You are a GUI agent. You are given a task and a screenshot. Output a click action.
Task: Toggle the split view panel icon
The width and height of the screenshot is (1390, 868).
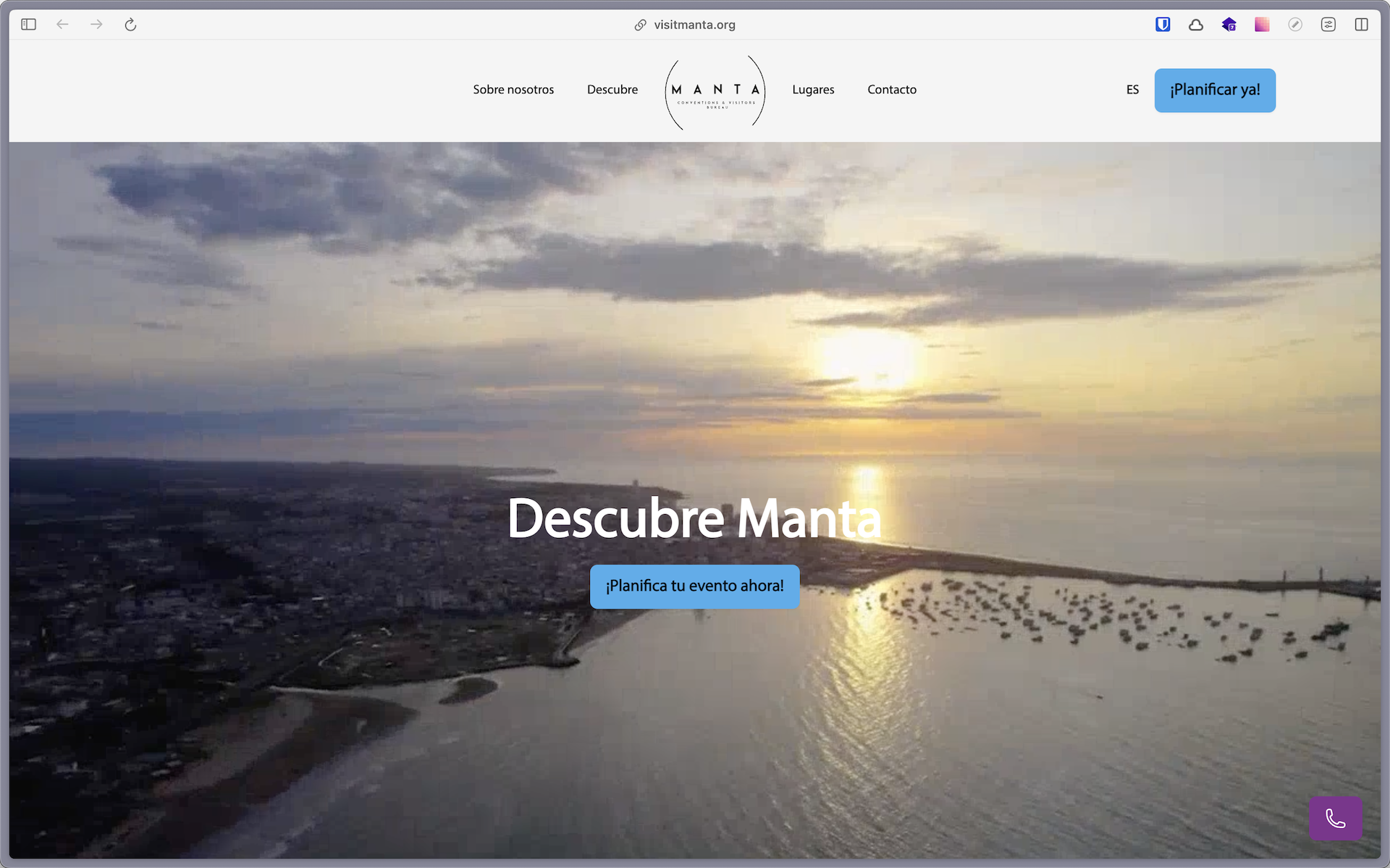tap(1361, 25)
